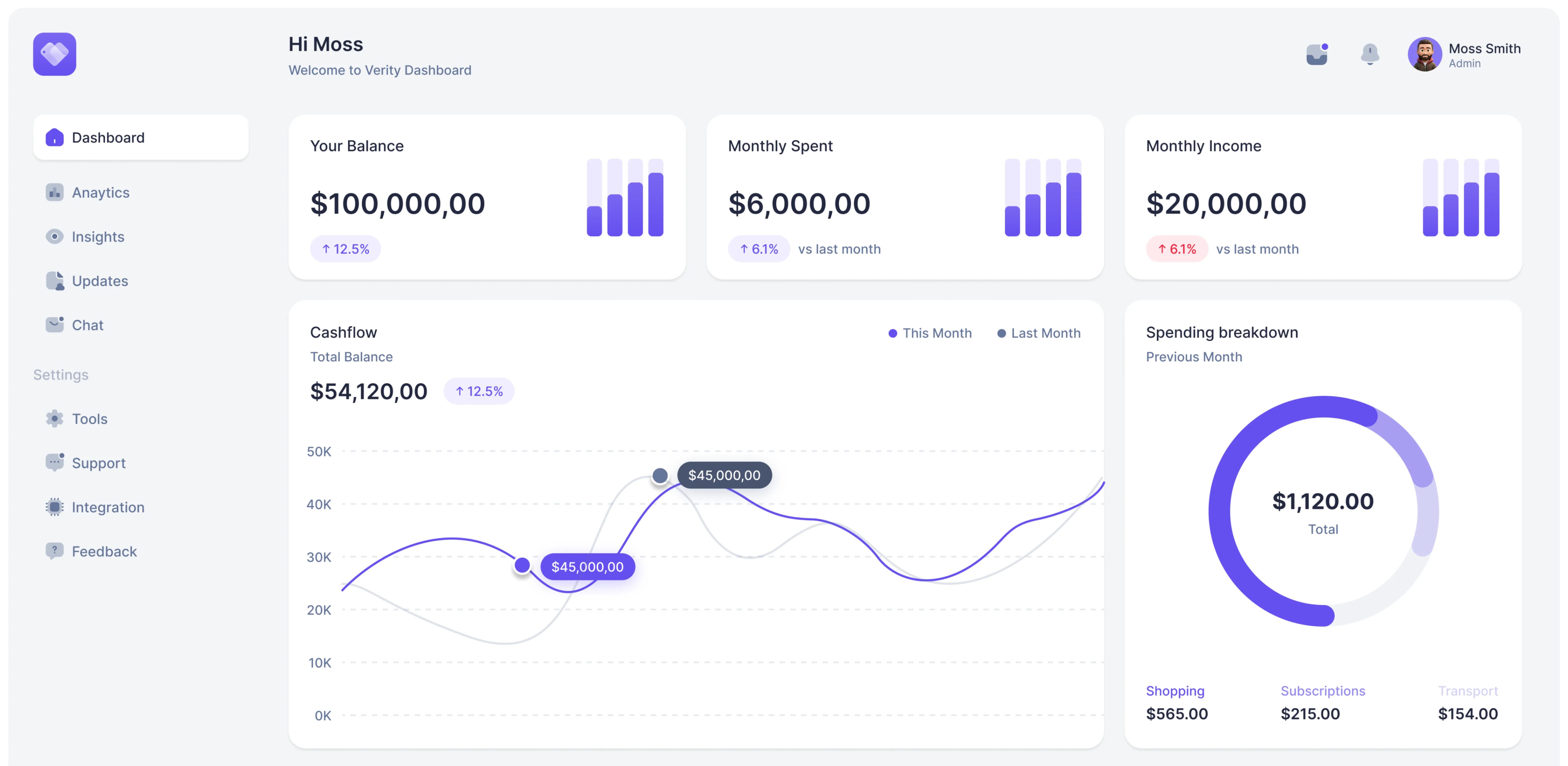Open the Settings section in sidebar
This screenshot has height=766, width=1568.
pos(60,375)
